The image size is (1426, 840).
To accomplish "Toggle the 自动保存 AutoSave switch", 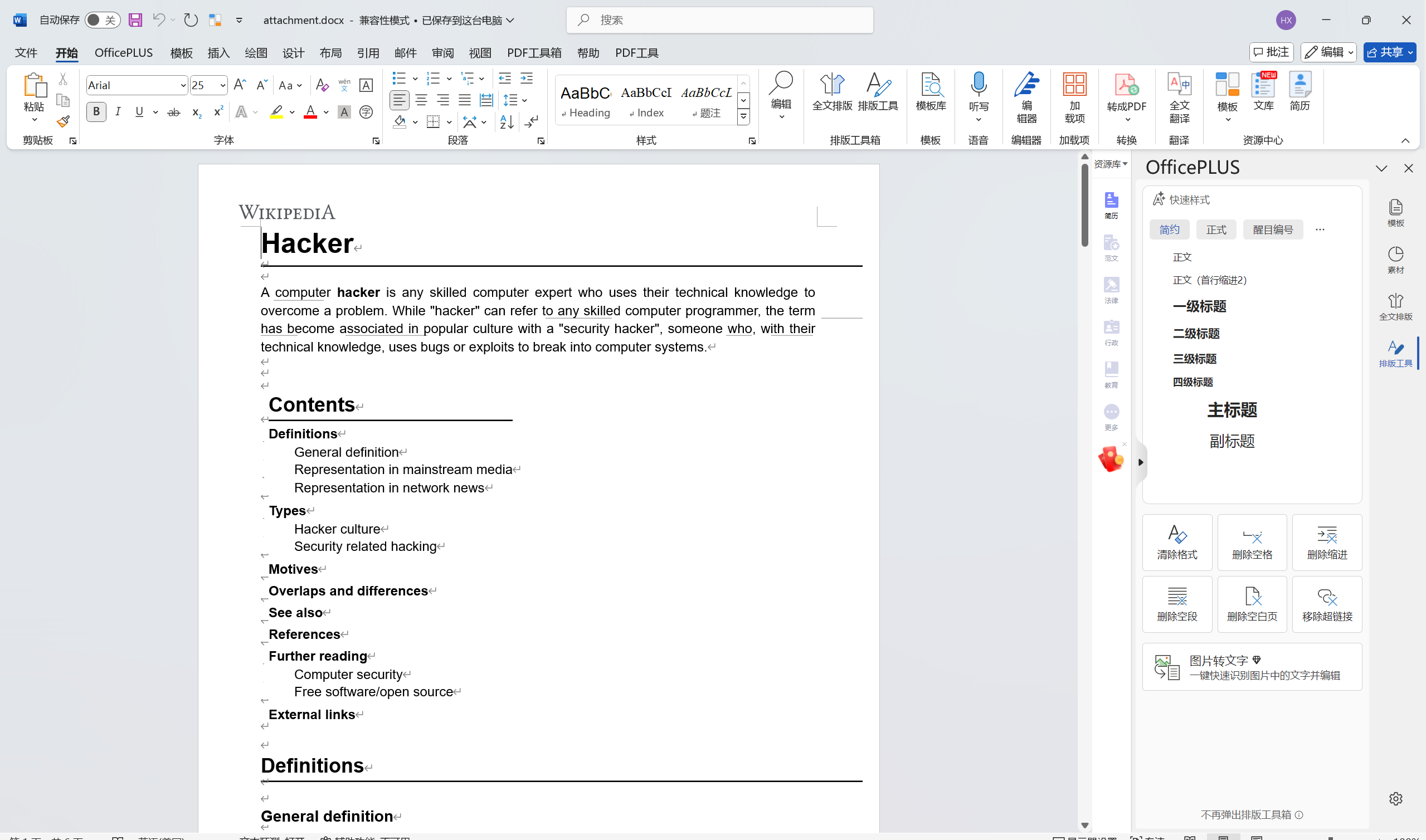I will 103,21.
